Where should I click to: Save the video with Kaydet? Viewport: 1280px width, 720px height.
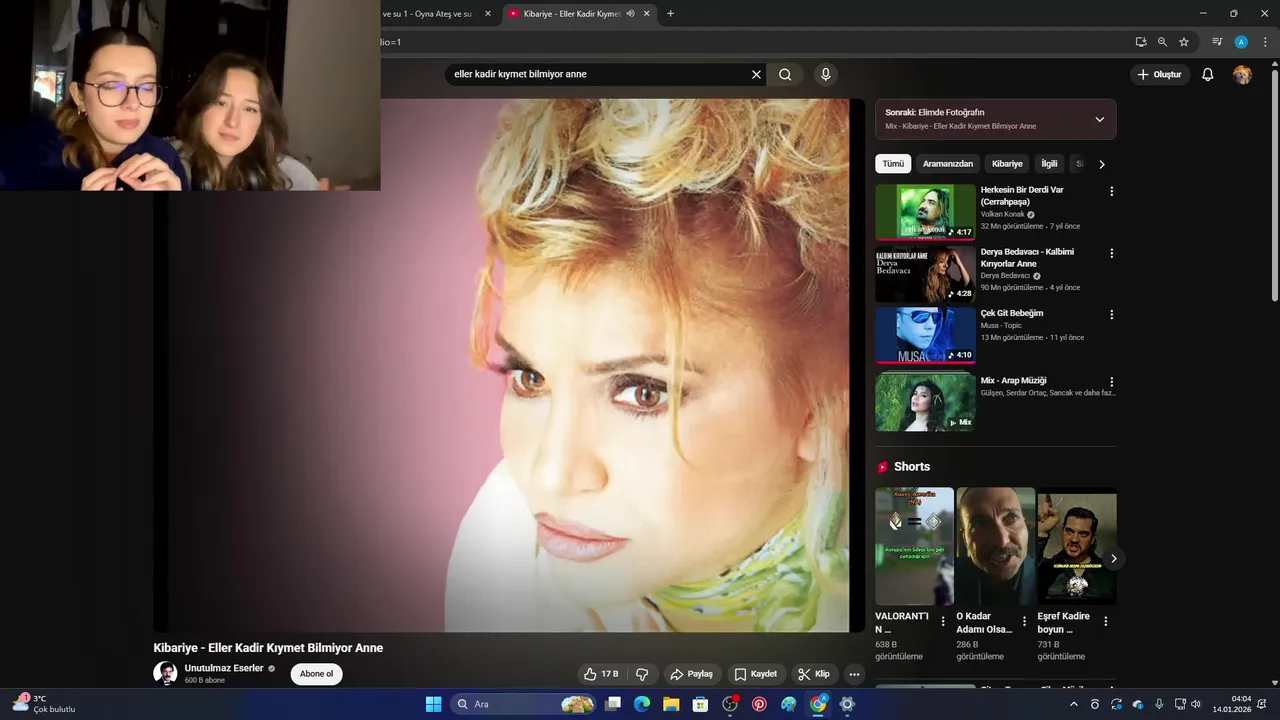click(755, 674)
